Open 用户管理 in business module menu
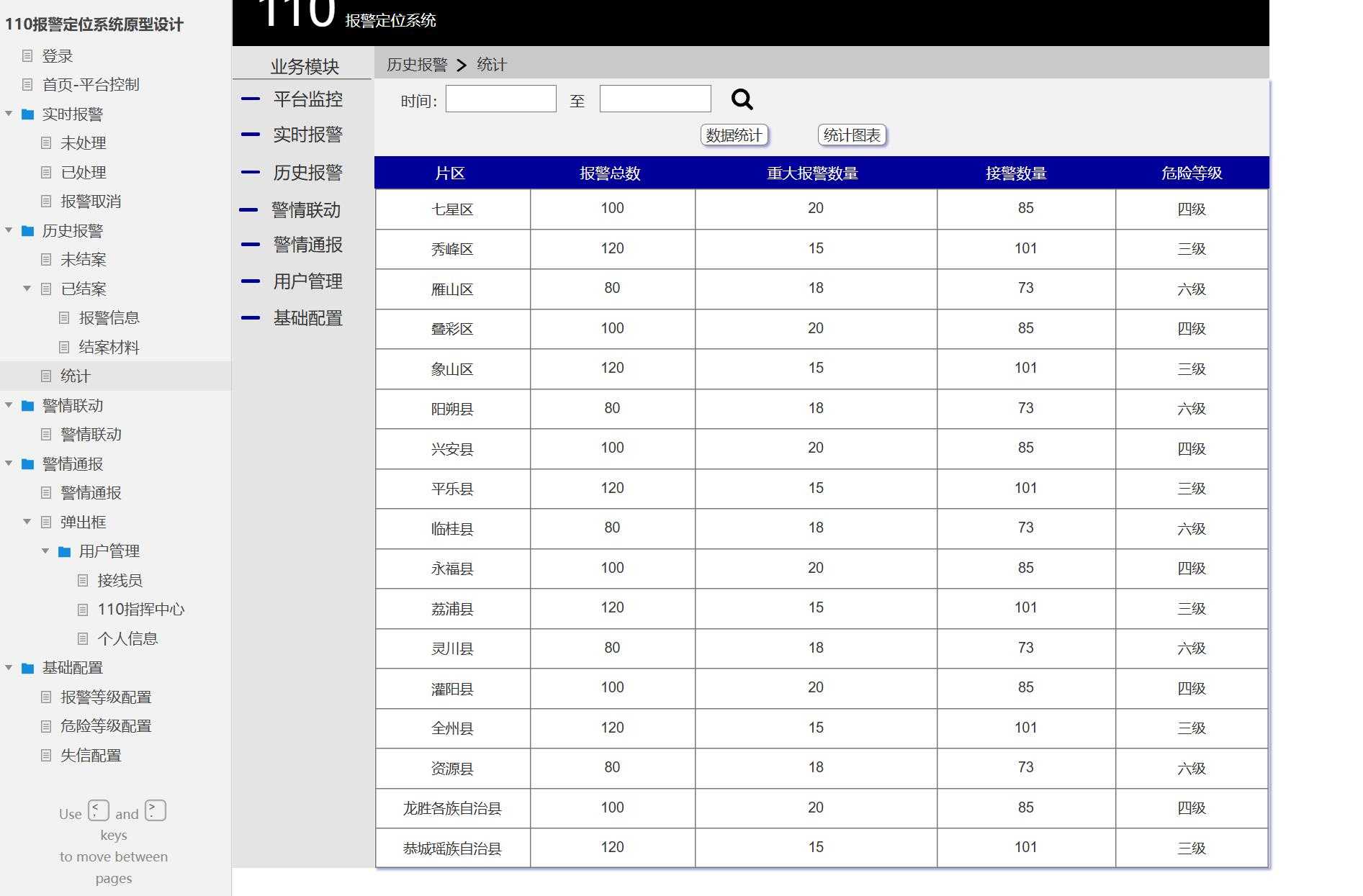 point(307,281)
